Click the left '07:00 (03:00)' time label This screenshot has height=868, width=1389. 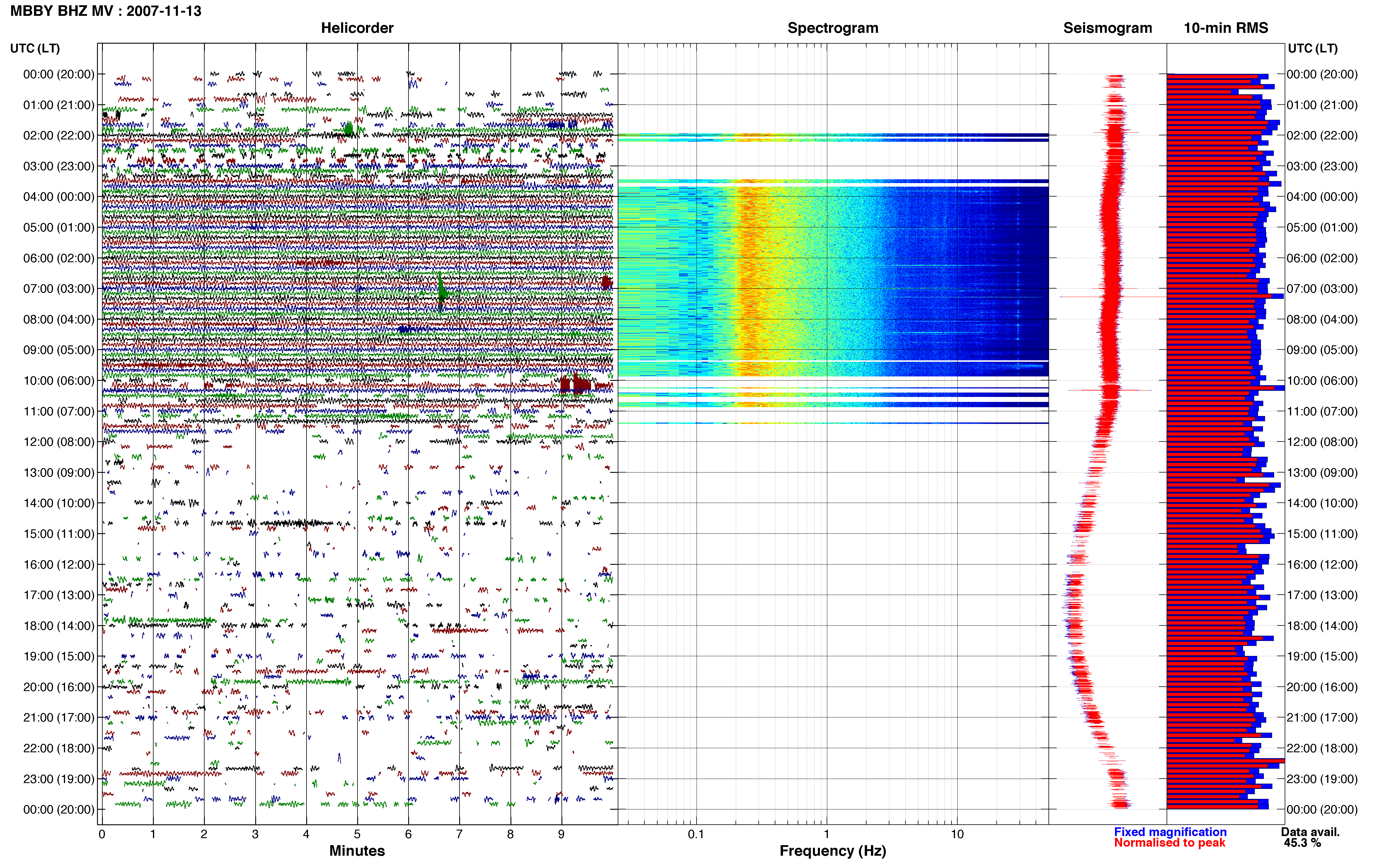click(x=59, y=289)
